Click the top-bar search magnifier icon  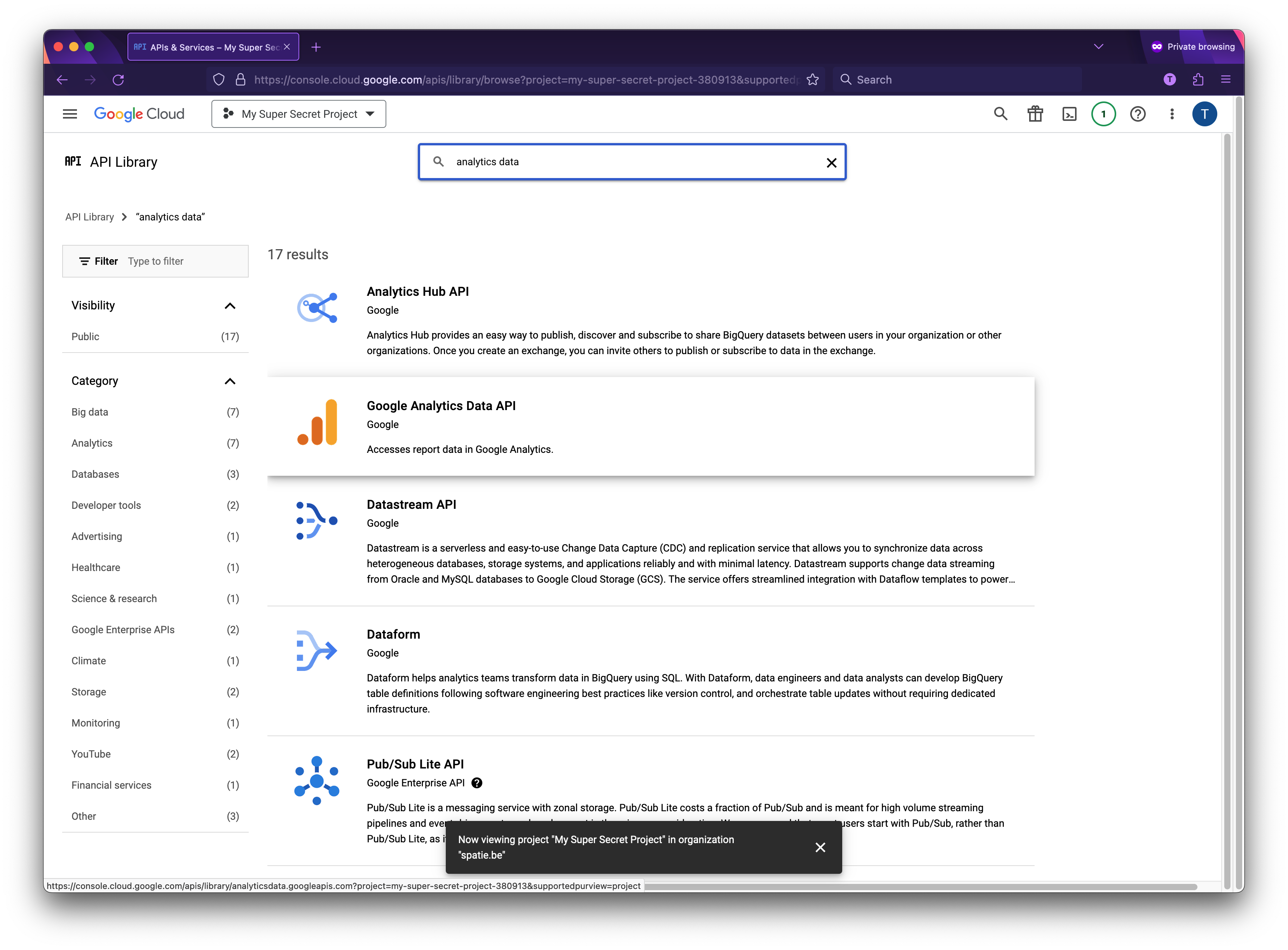point(1000,114)
